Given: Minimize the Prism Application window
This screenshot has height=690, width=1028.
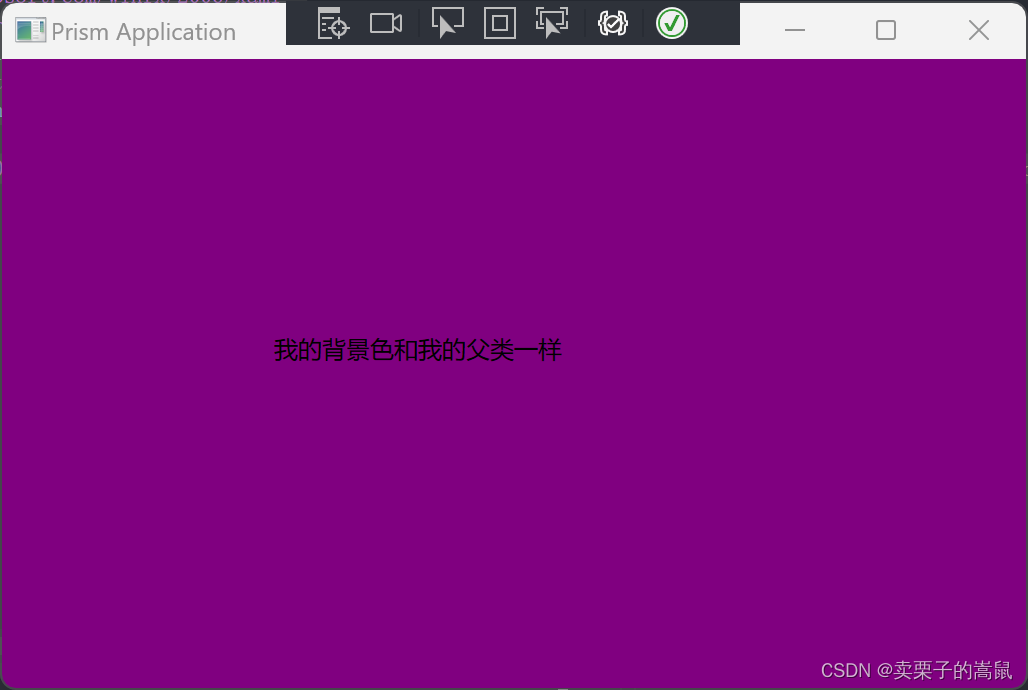Looking at the screenshot, I should click(x=795, y=30).
